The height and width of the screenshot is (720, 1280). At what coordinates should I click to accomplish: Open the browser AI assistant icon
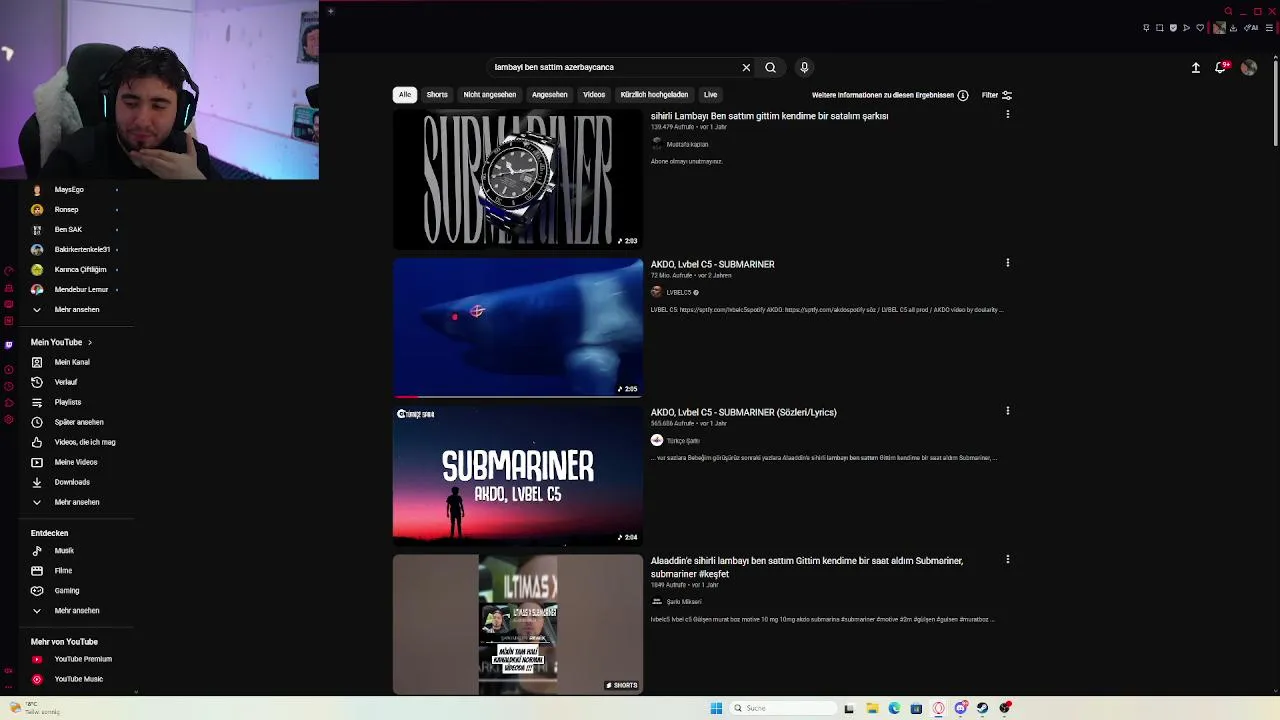[1251, 28]
